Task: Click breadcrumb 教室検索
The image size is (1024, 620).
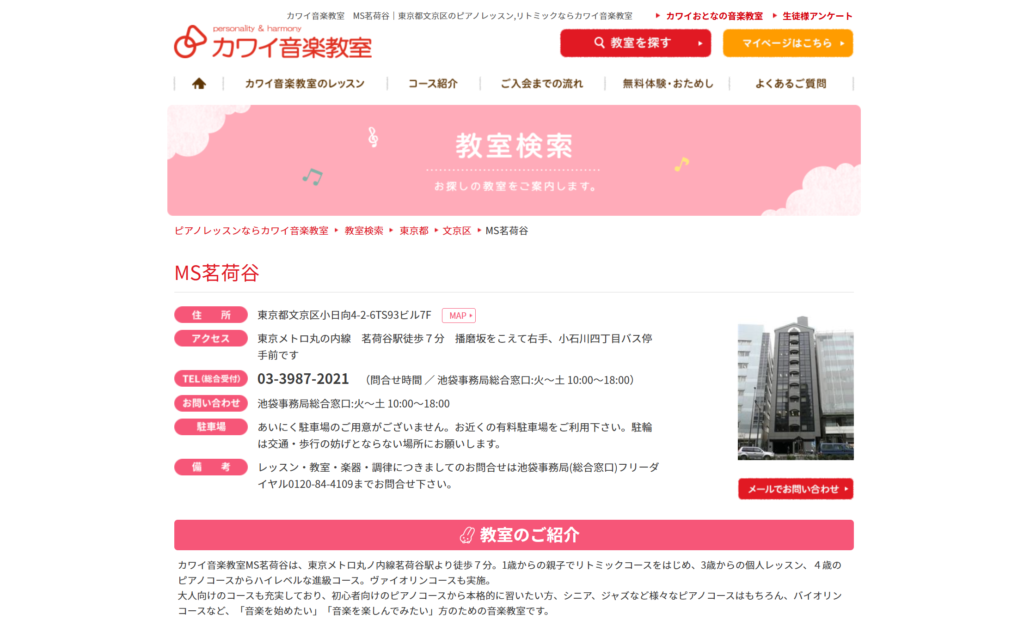Action: click(364, 231)
